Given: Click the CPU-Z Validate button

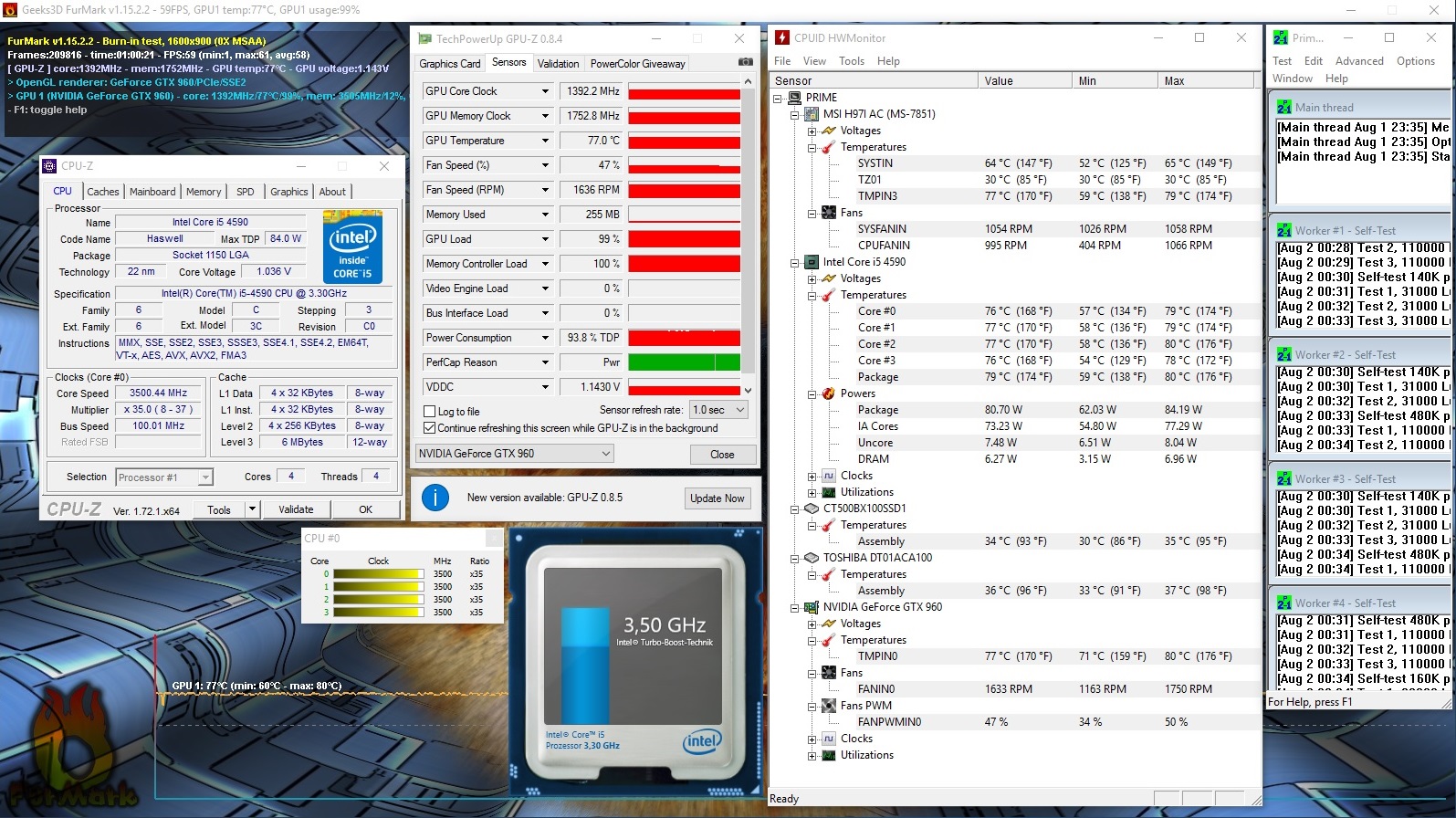Looking at the screenshot, I should coord(296,509).
